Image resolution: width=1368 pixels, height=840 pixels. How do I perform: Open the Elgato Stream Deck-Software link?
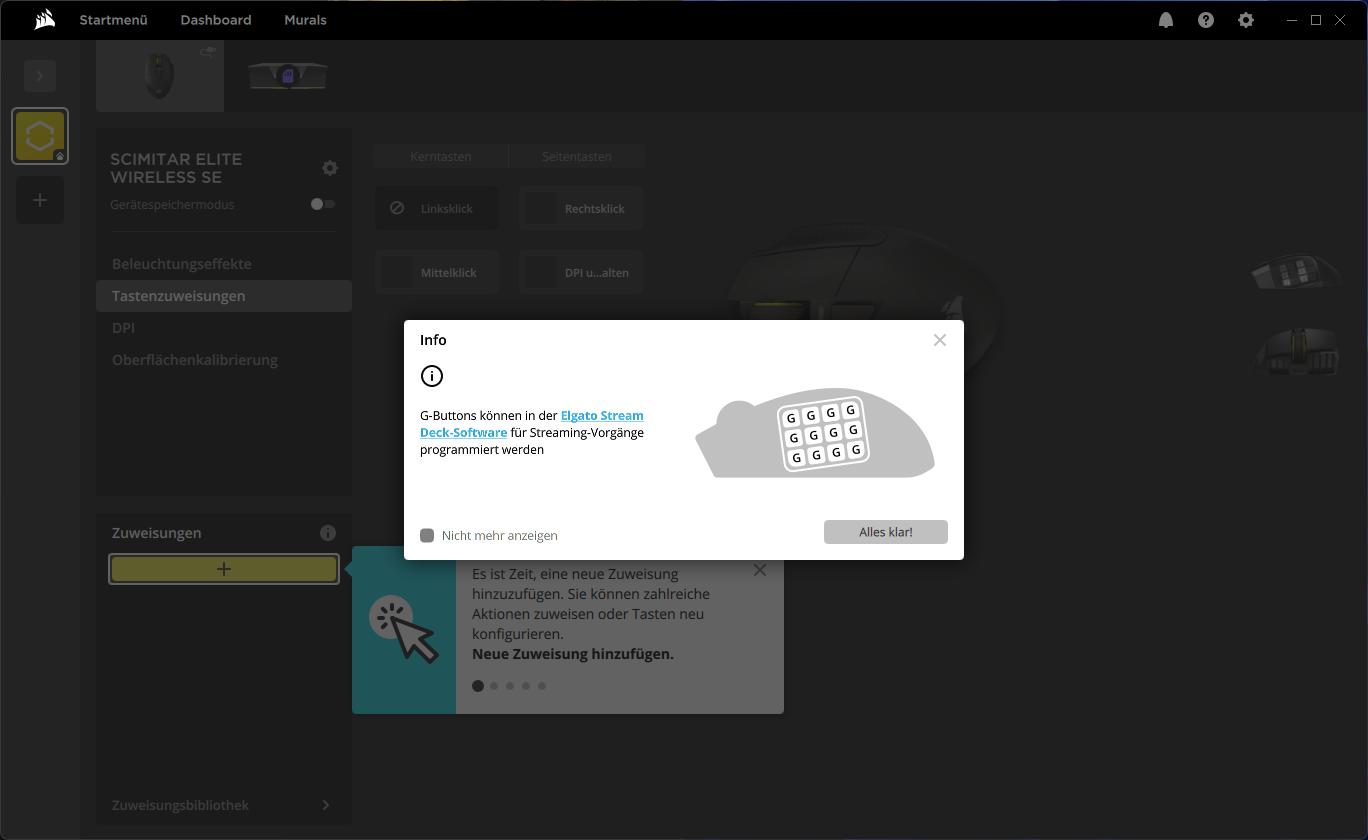[x=601, y=416]
